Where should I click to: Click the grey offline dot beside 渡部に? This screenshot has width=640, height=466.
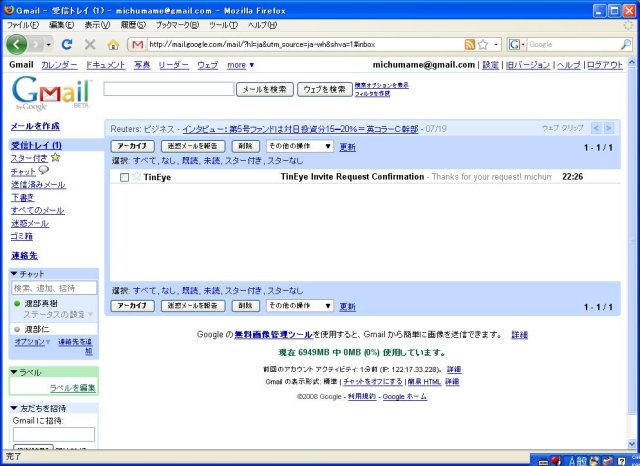click(x=17, y=329)
